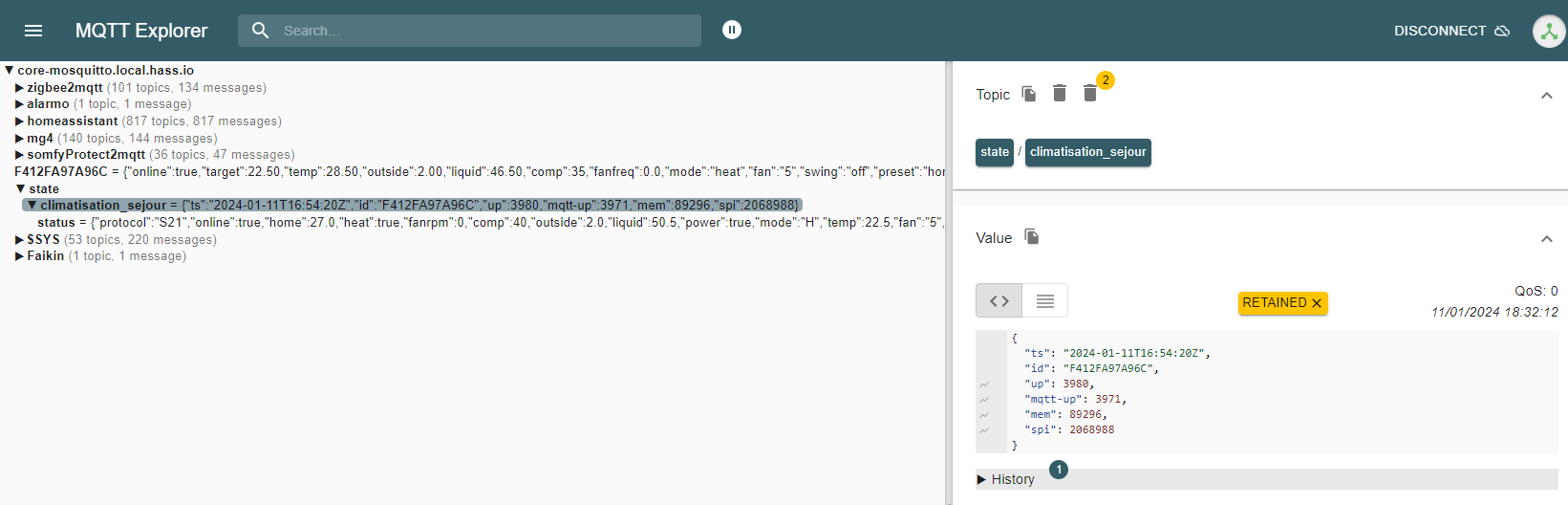Pause topic updates button

click(x=732, y=30)
